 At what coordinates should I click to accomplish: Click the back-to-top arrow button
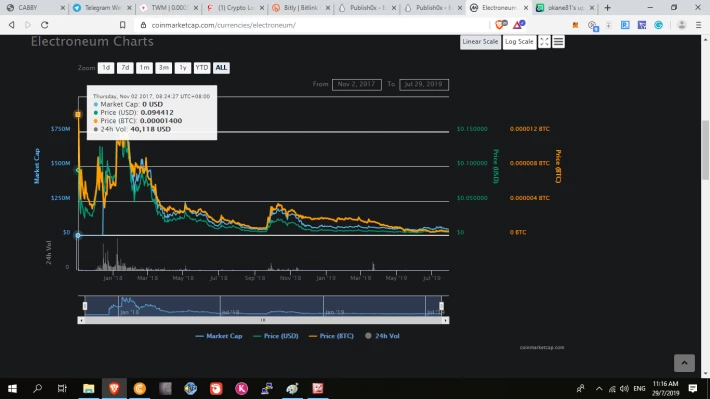[x=684, y=363]
